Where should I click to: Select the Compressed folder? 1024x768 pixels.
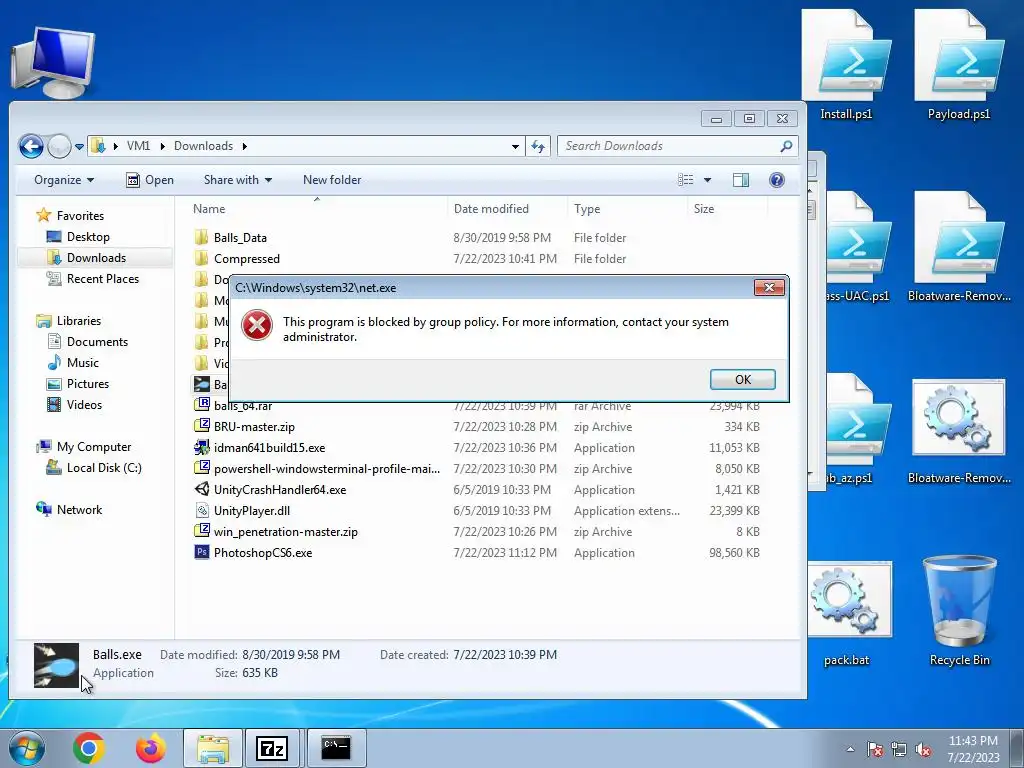click(x=246, y=259)
